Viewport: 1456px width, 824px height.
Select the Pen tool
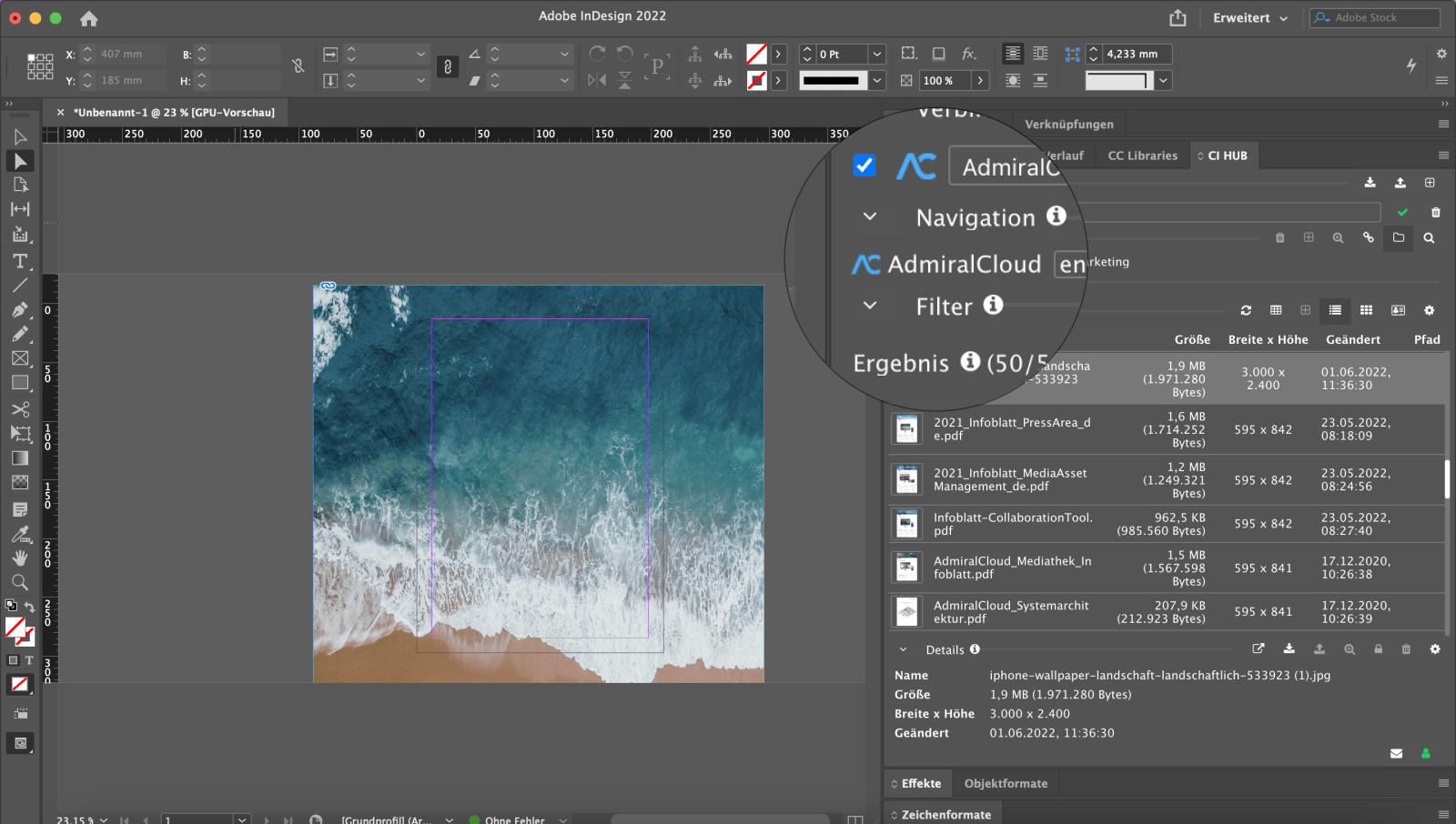20,310
